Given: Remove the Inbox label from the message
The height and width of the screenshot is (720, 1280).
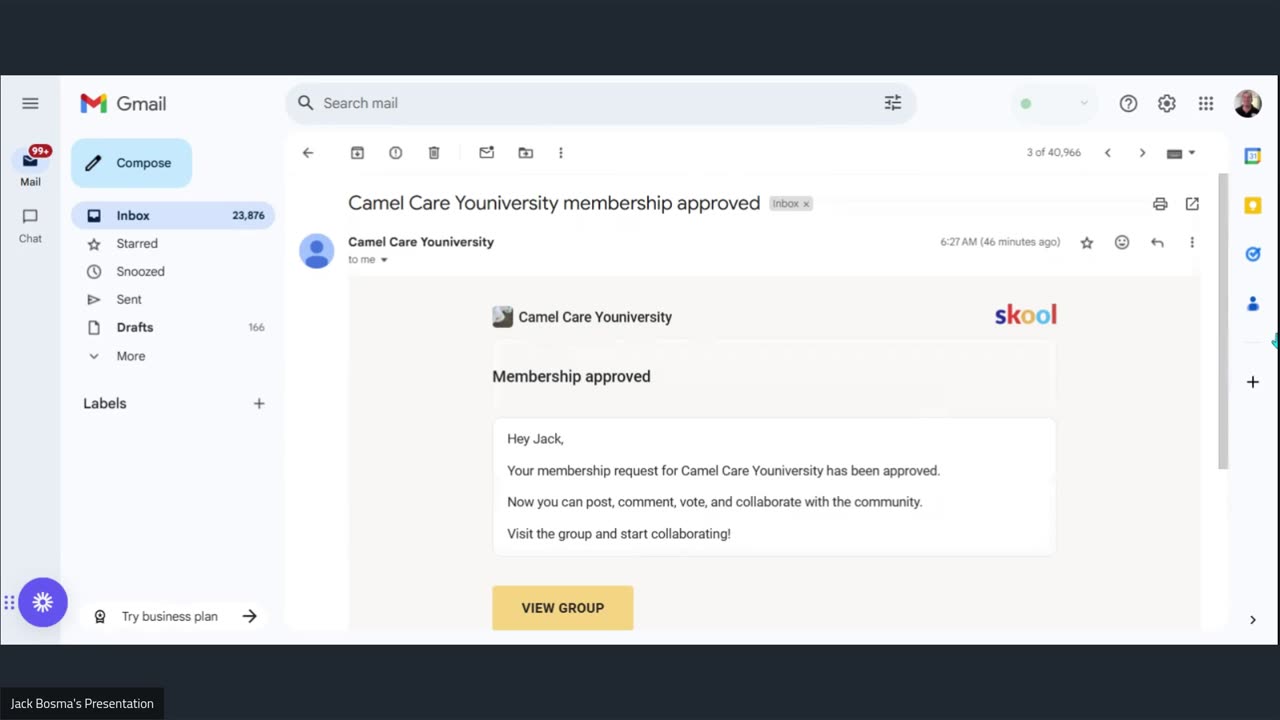Looking at the screenshot, I should 806,204.
